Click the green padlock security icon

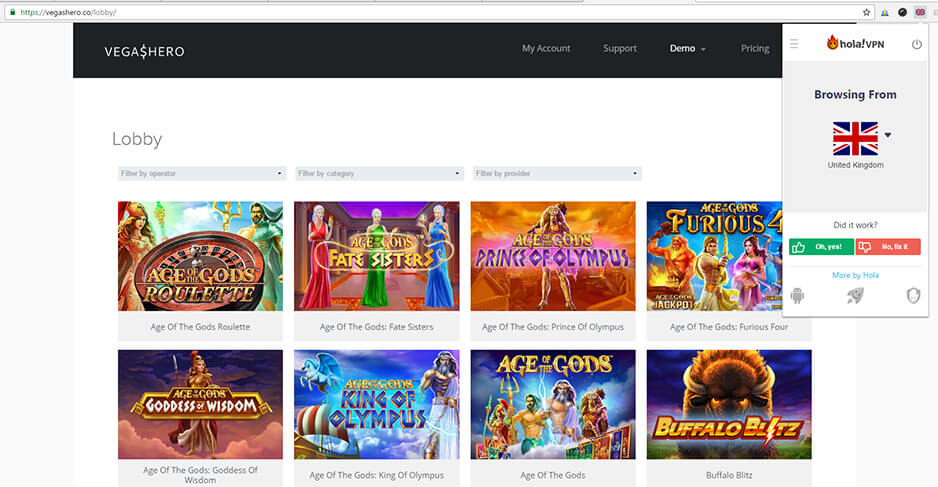[x=13, y=12]
